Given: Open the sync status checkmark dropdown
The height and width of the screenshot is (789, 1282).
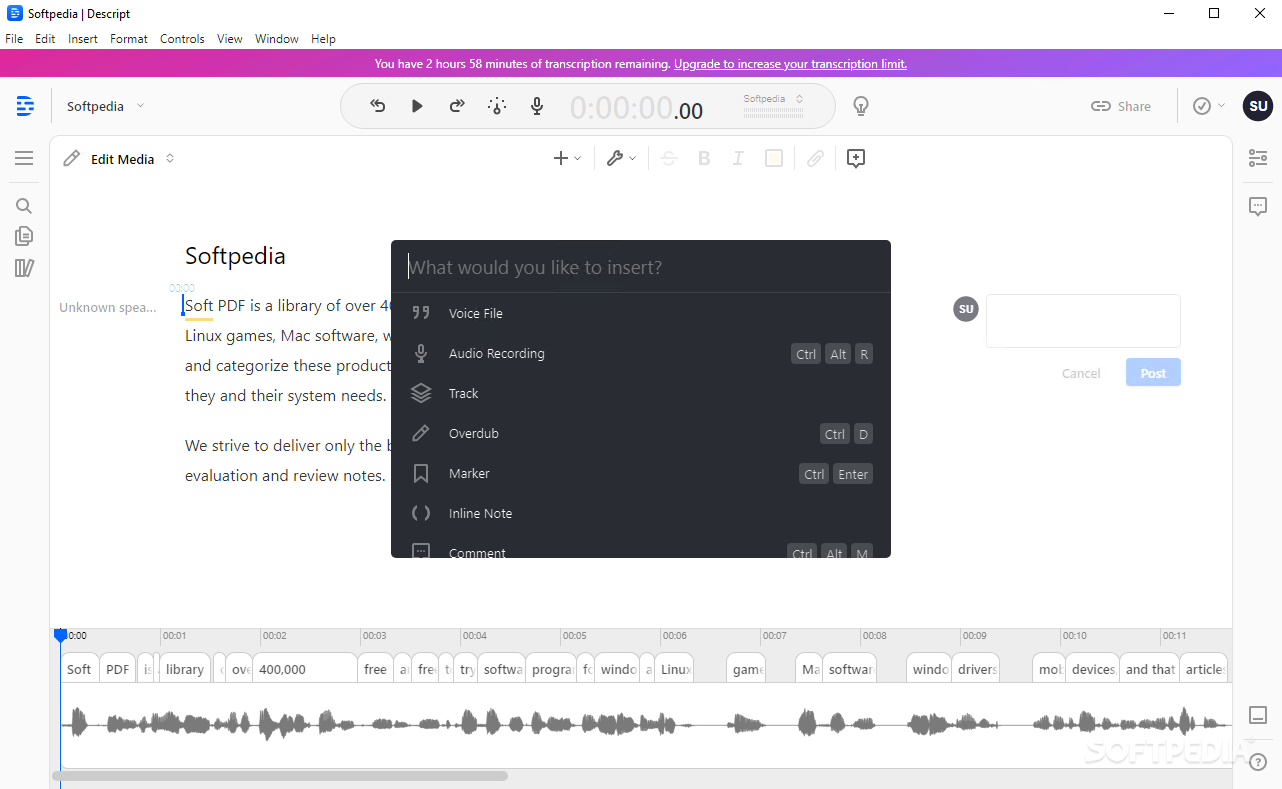Looking at the screenshot, I should (x=1209, y=106).
